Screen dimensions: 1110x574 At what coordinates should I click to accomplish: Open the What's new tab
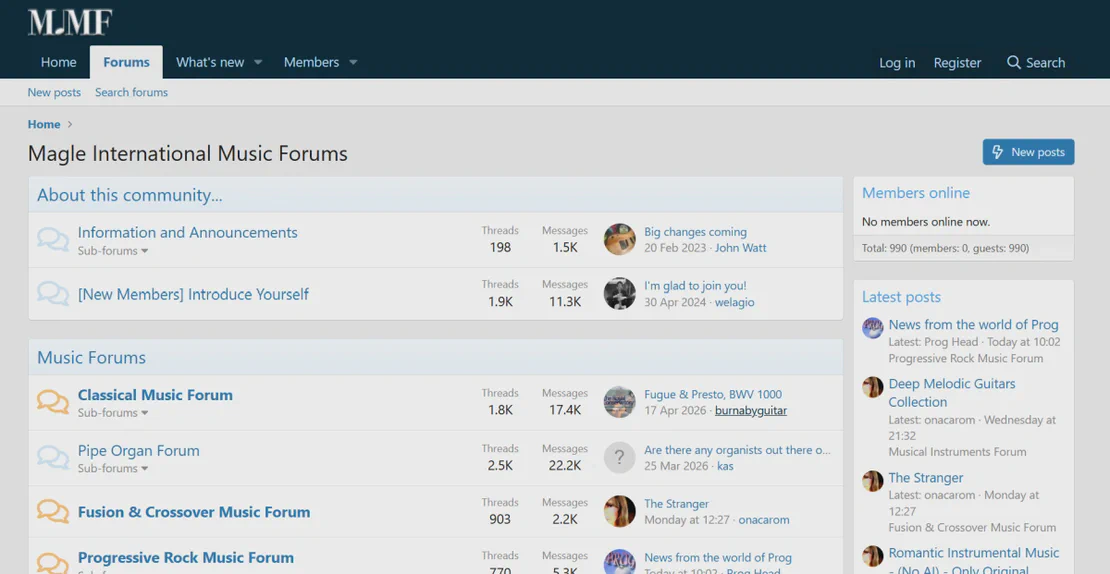[x=210, y=62]
